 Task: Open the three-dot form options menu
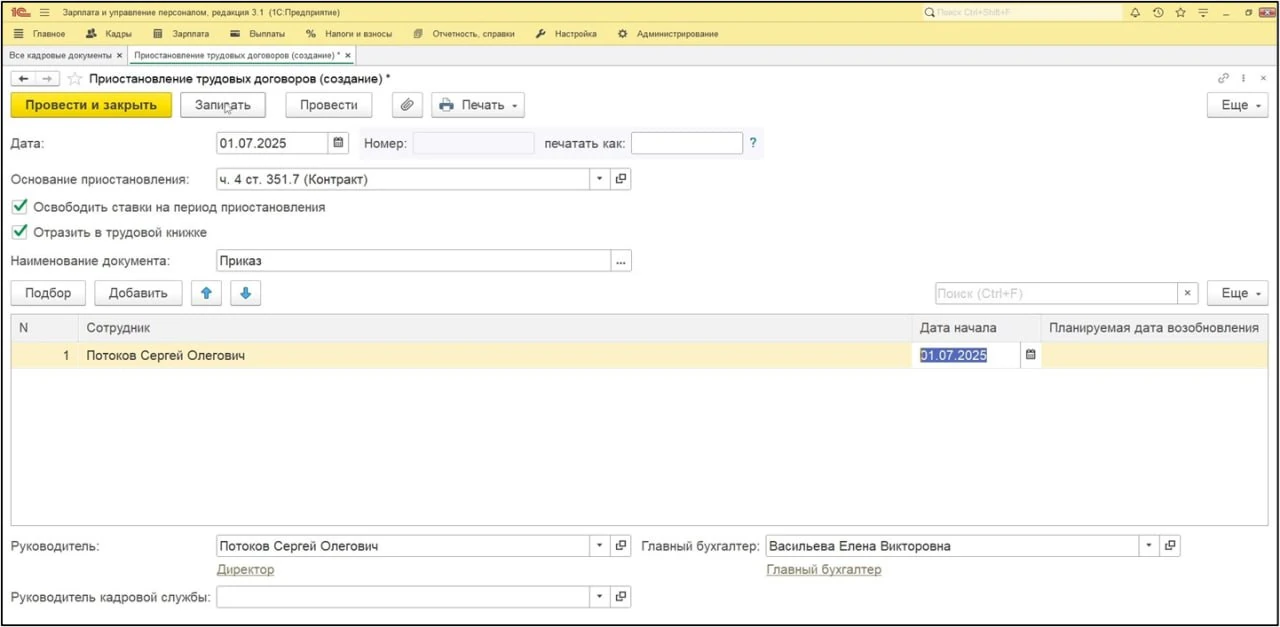(x=1244, y=78)
